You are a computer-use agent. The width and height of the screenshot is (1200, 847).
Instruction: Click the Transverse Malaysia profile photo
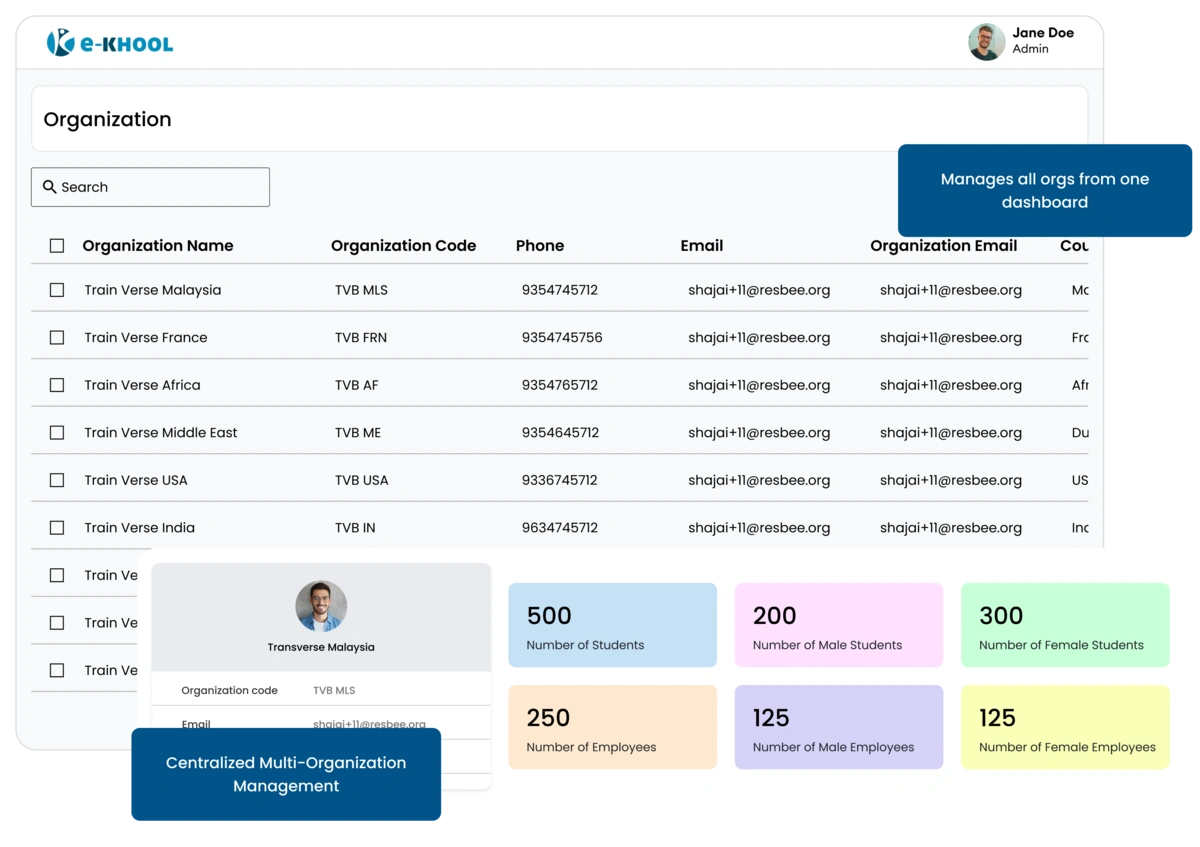321,606
